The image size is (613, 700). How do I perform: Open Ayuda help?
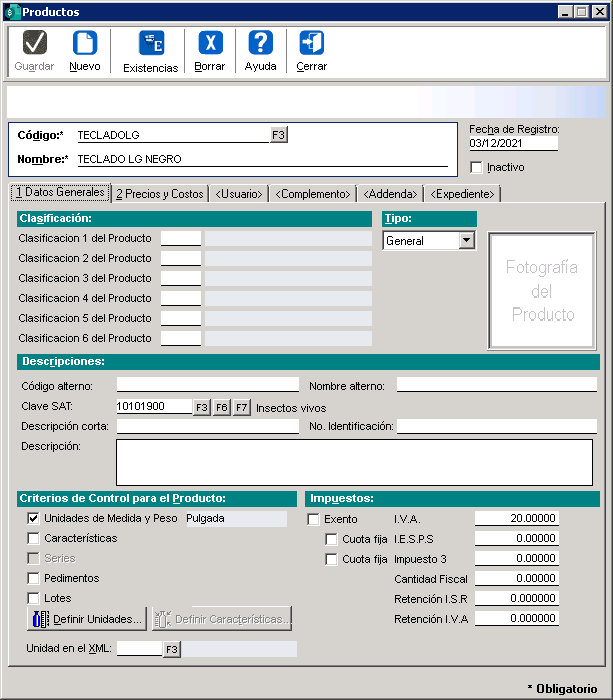pos(260,51)
